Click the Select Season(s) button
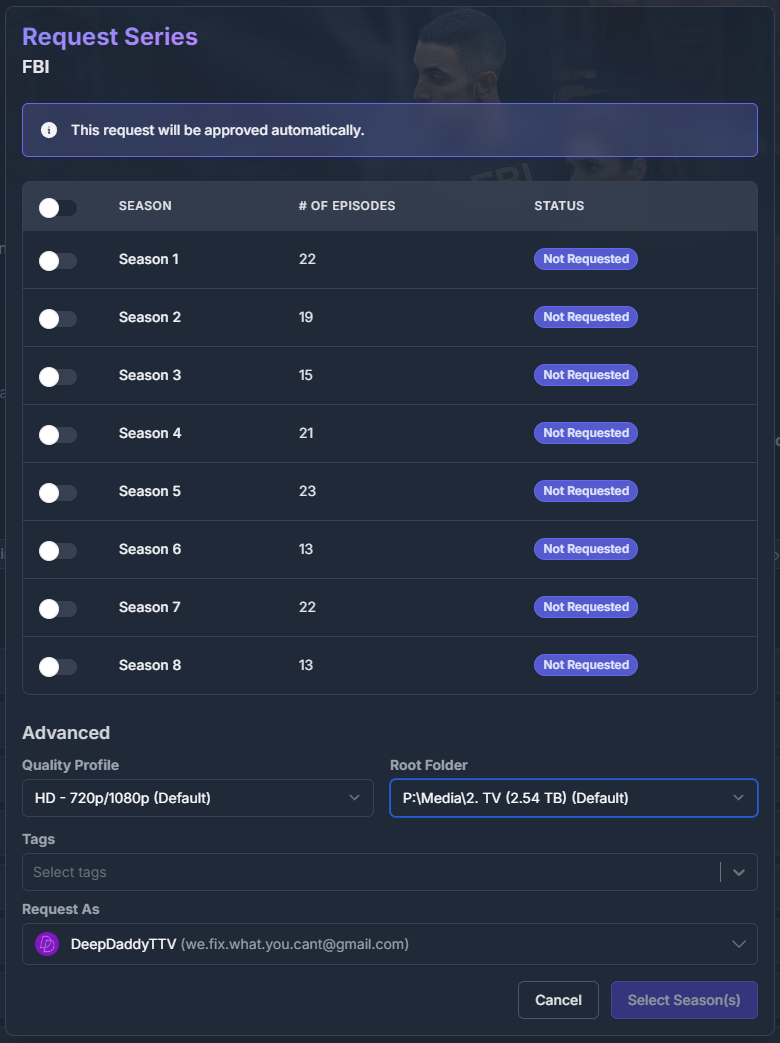Image resolution: width=780 pixels, height=1043 pixels. 684,1000
